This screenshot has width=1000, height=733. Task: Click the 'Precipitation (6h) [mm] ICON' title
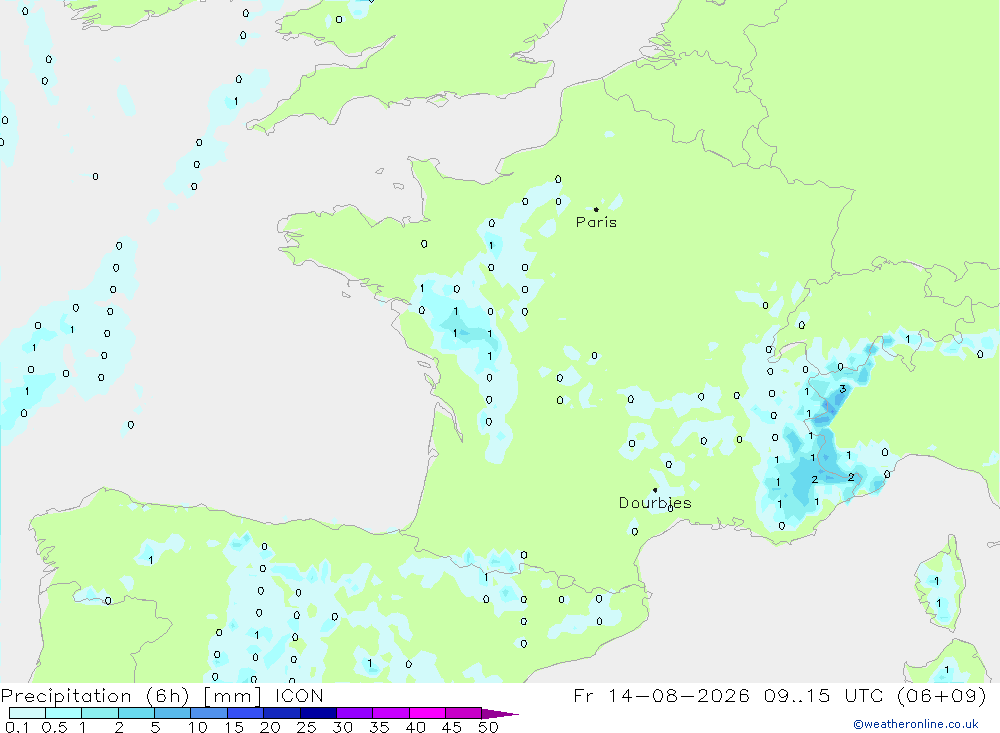[x=162, y=696]
